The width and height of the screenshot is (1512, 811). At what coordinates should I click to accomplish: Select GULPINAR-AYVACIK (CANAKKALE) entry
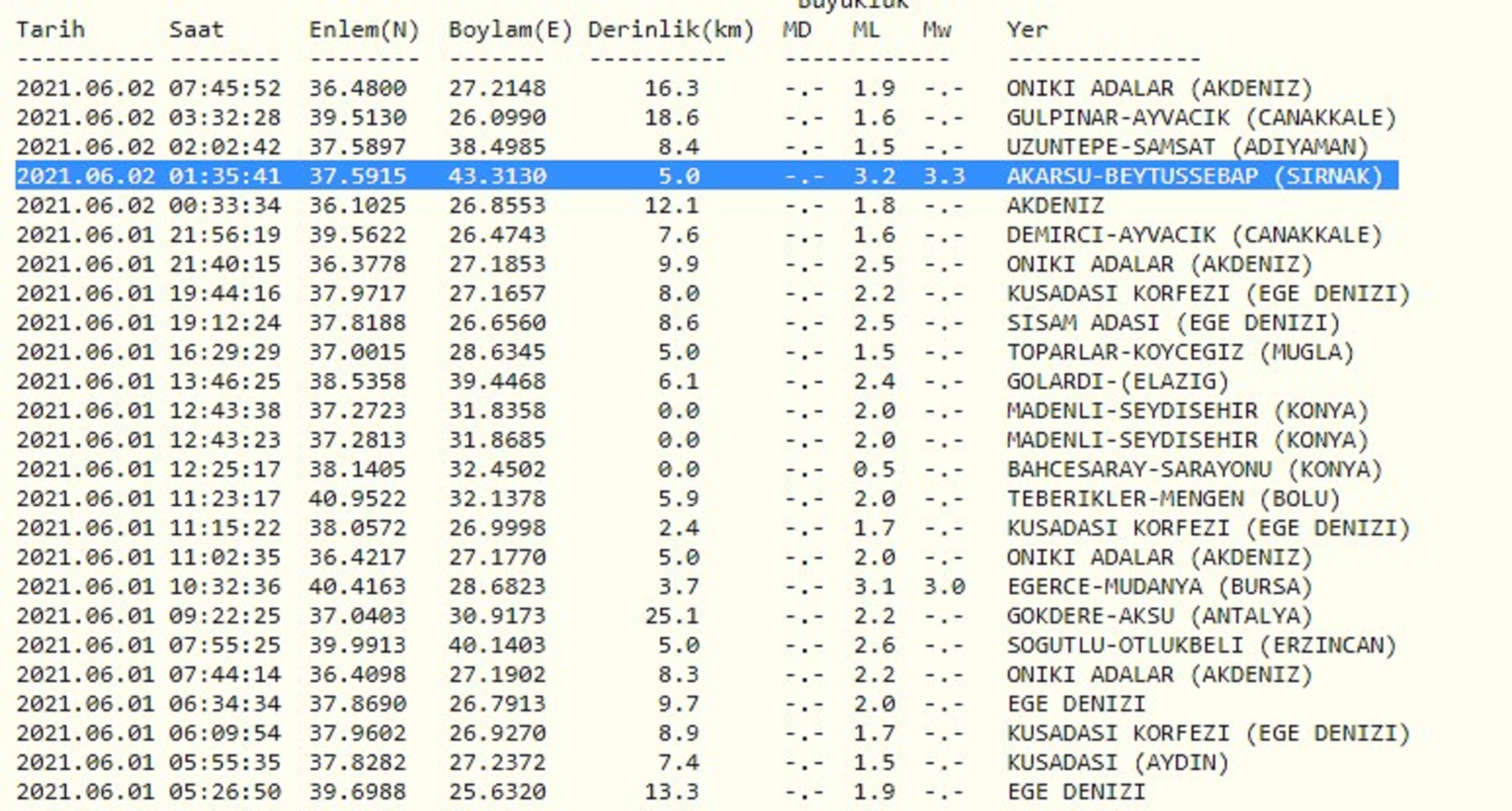1201,117
